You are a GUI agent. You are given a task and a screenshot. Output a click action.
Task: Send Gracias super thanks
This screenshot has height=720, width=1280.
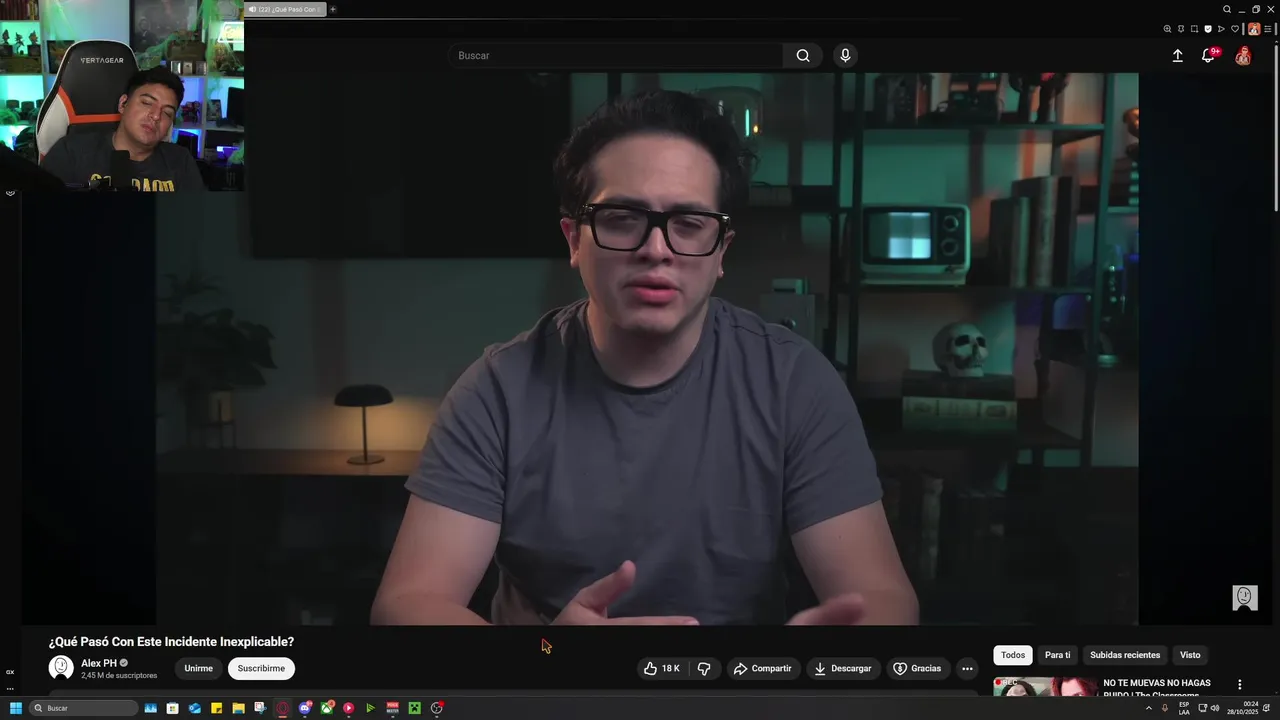coord(917,668)
